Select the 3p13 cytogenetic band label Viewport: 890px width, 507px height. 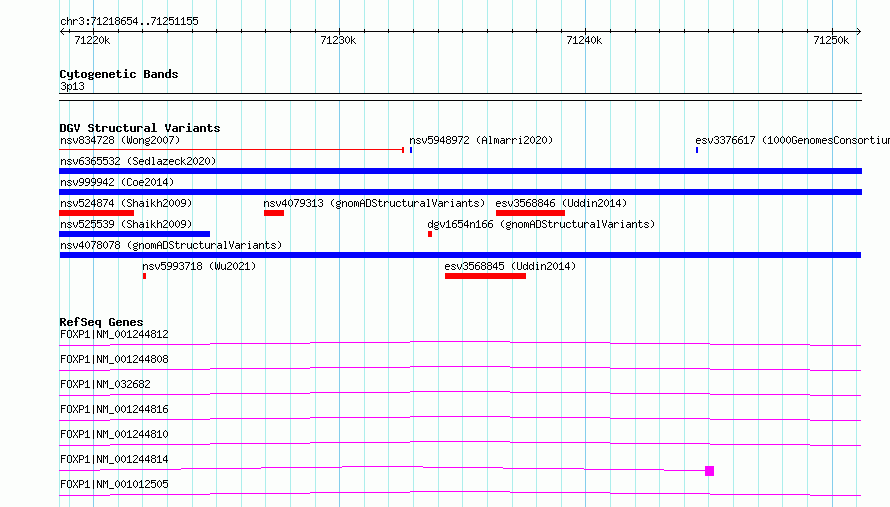(72, 86)
